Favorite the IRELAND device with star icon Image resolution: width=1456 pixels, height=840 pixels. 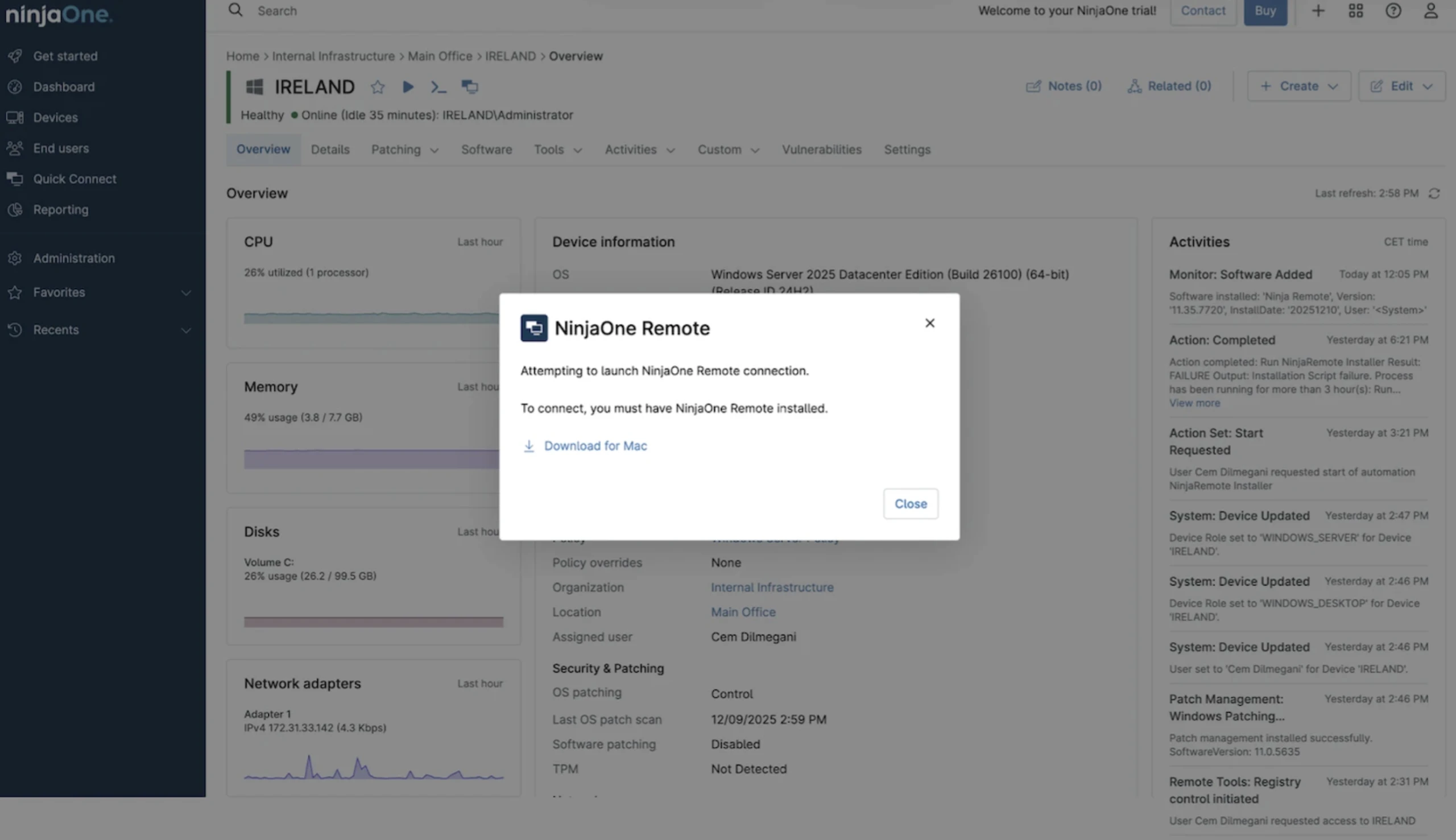pyautogui.click(x=378, y=86)
